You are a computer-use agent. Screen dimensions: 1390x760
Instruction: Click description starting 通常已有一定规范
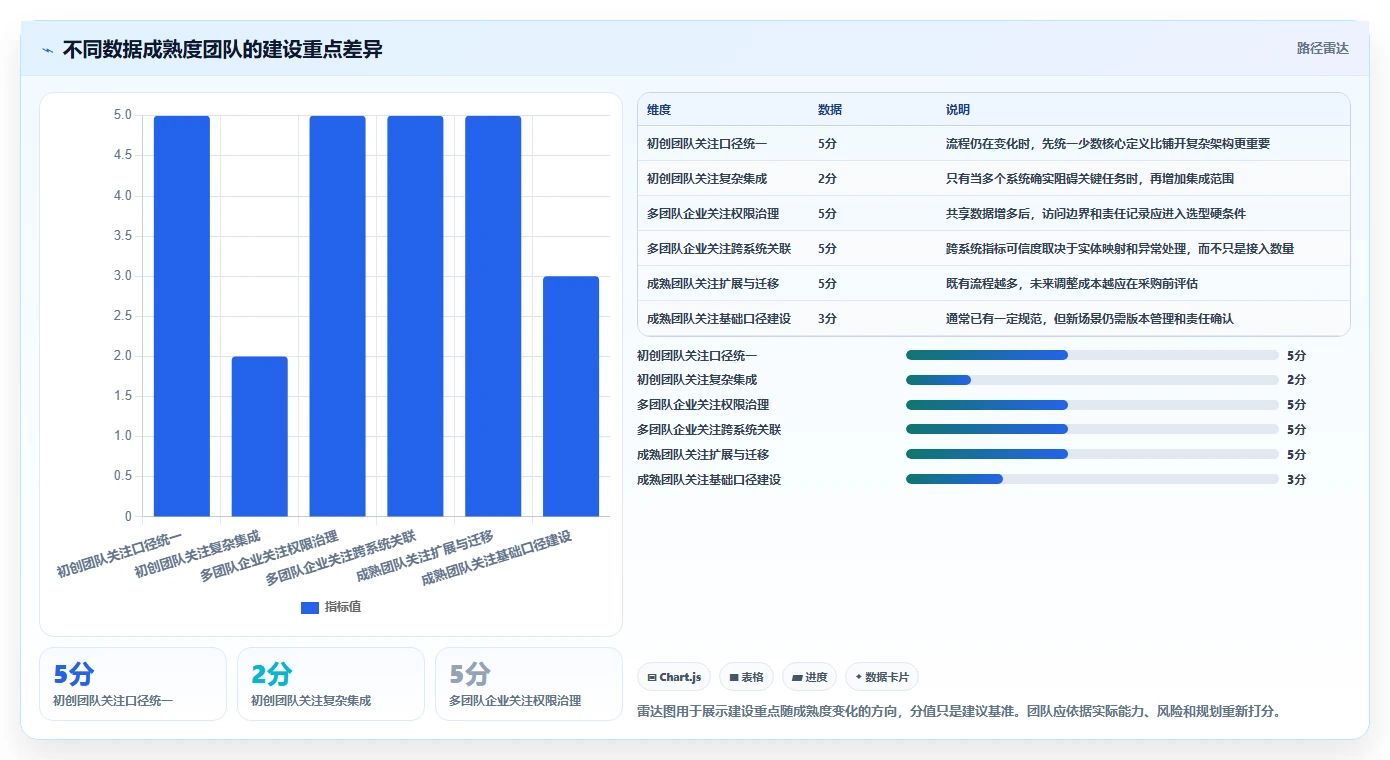[1090, 319]
